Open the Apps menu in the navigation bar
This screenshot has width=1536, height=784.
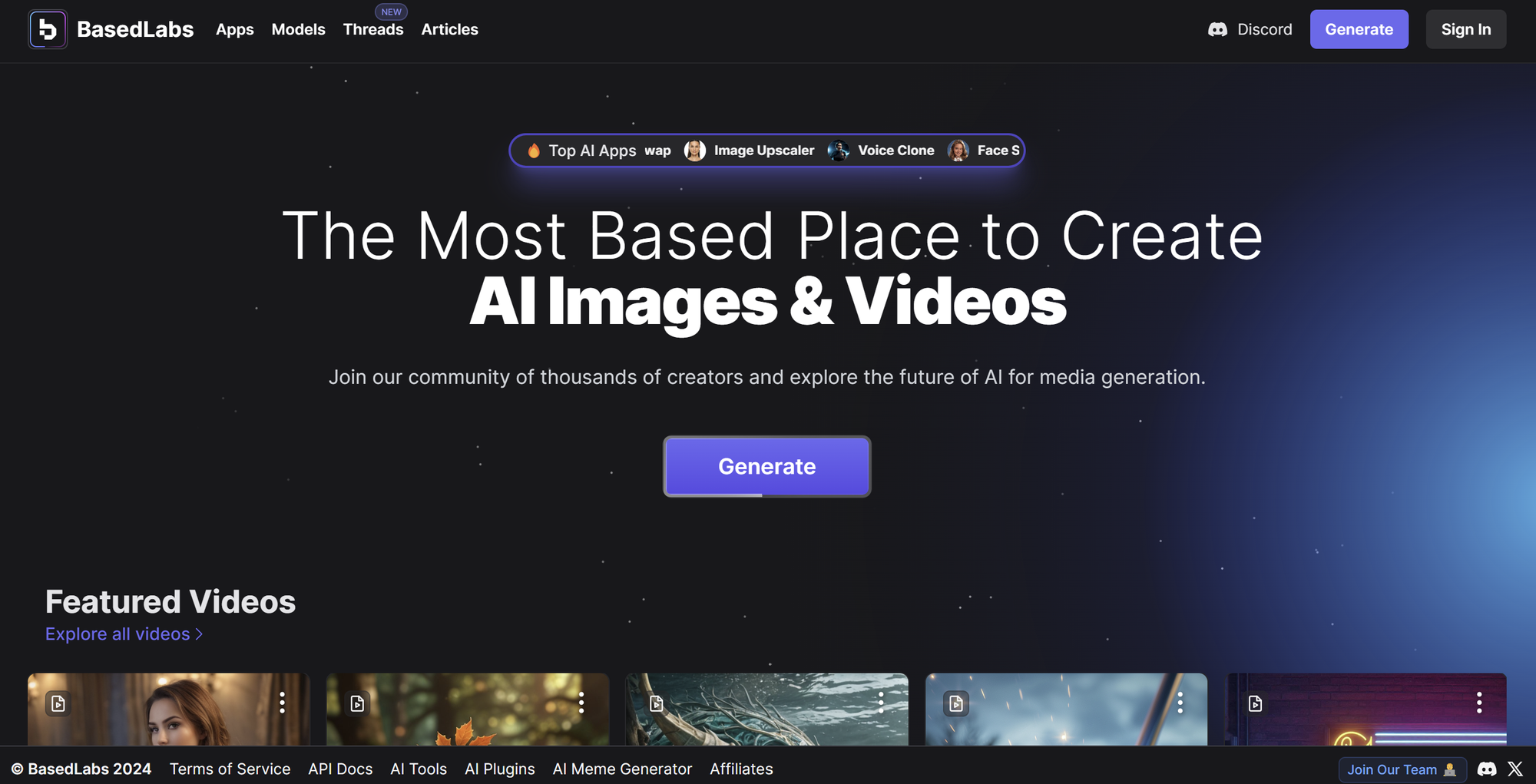click(234, 29)
